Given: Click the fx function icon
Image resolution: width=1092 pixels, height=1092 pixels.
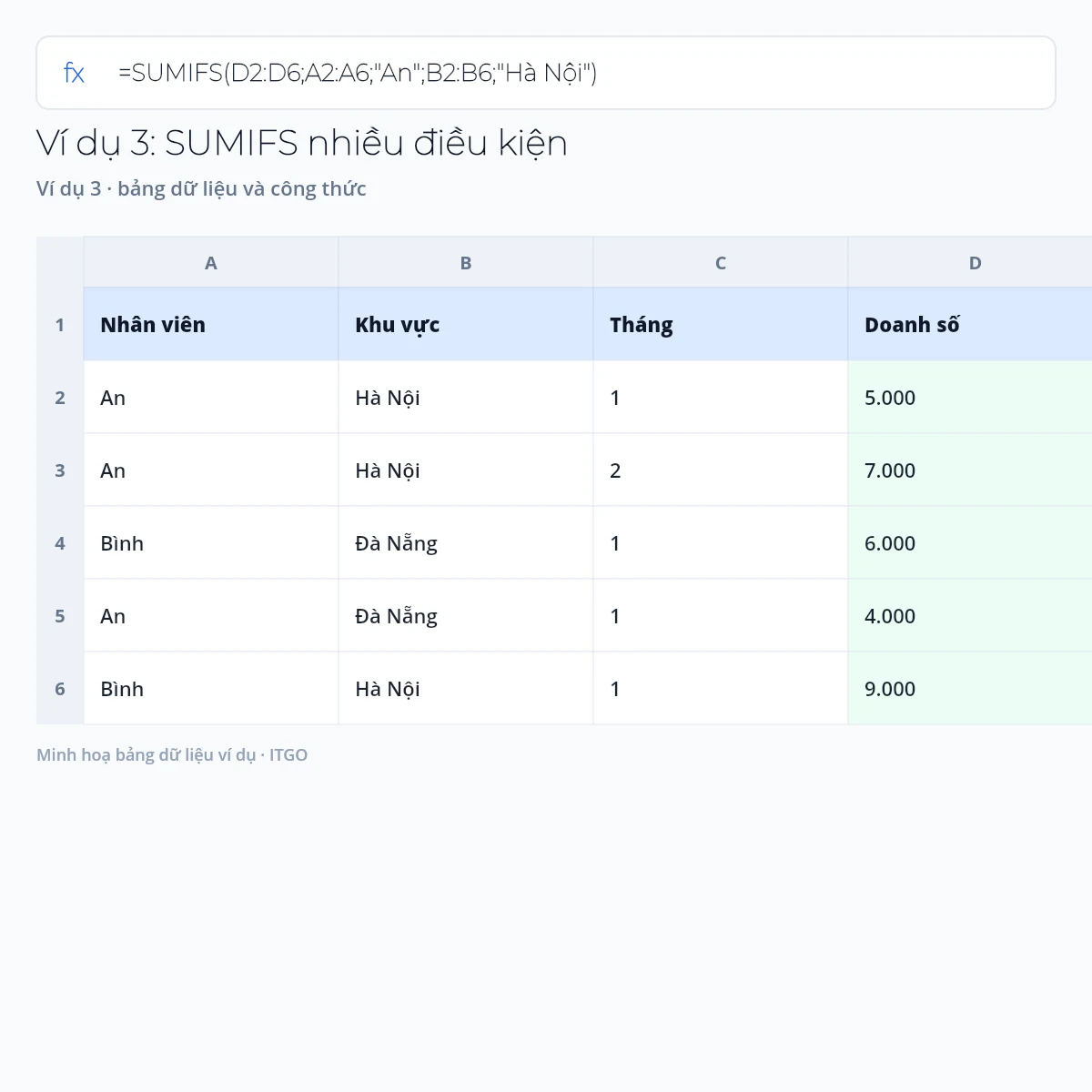Looking at the screenshot, I should [x=74, y=73].
